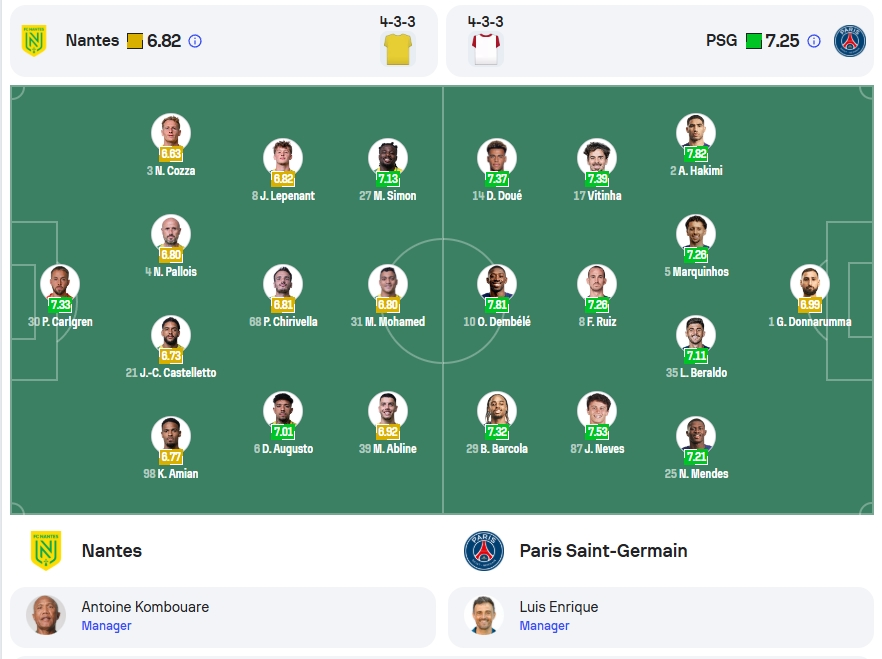Click the info icon beside PSG 7.25 rating
The height and width of the screenshot is (659, 882).
click(x=813, y=41)
